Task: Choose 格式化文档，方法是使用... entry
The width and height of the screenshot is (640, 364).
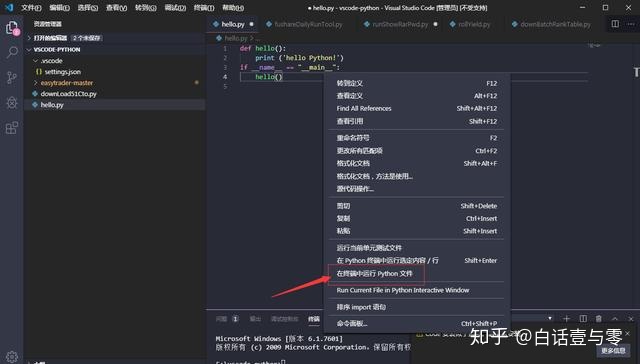Action: click(416, 176)
